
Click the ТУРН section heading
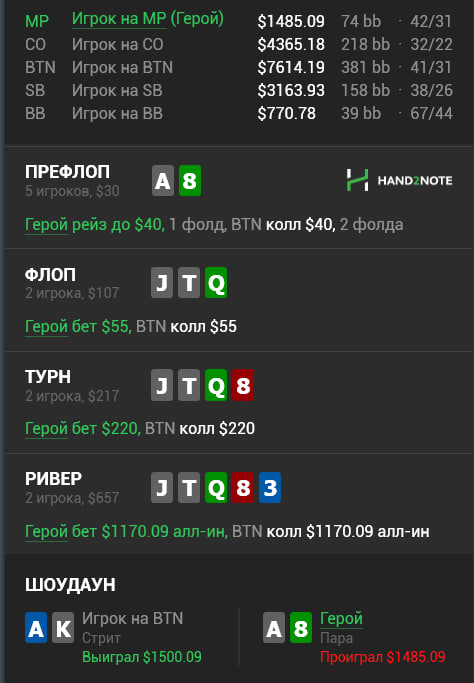click(x=48, y=377)
